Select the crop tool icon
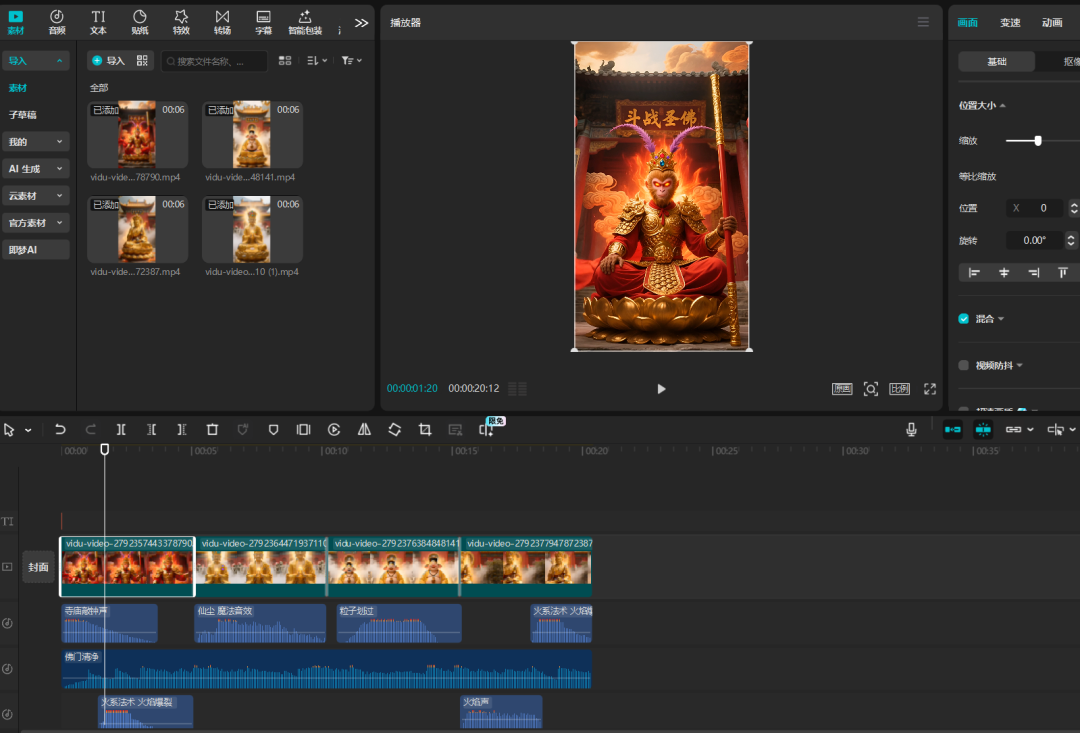Viewport: 1080px width, 733px height. click(x=425, y=429)
